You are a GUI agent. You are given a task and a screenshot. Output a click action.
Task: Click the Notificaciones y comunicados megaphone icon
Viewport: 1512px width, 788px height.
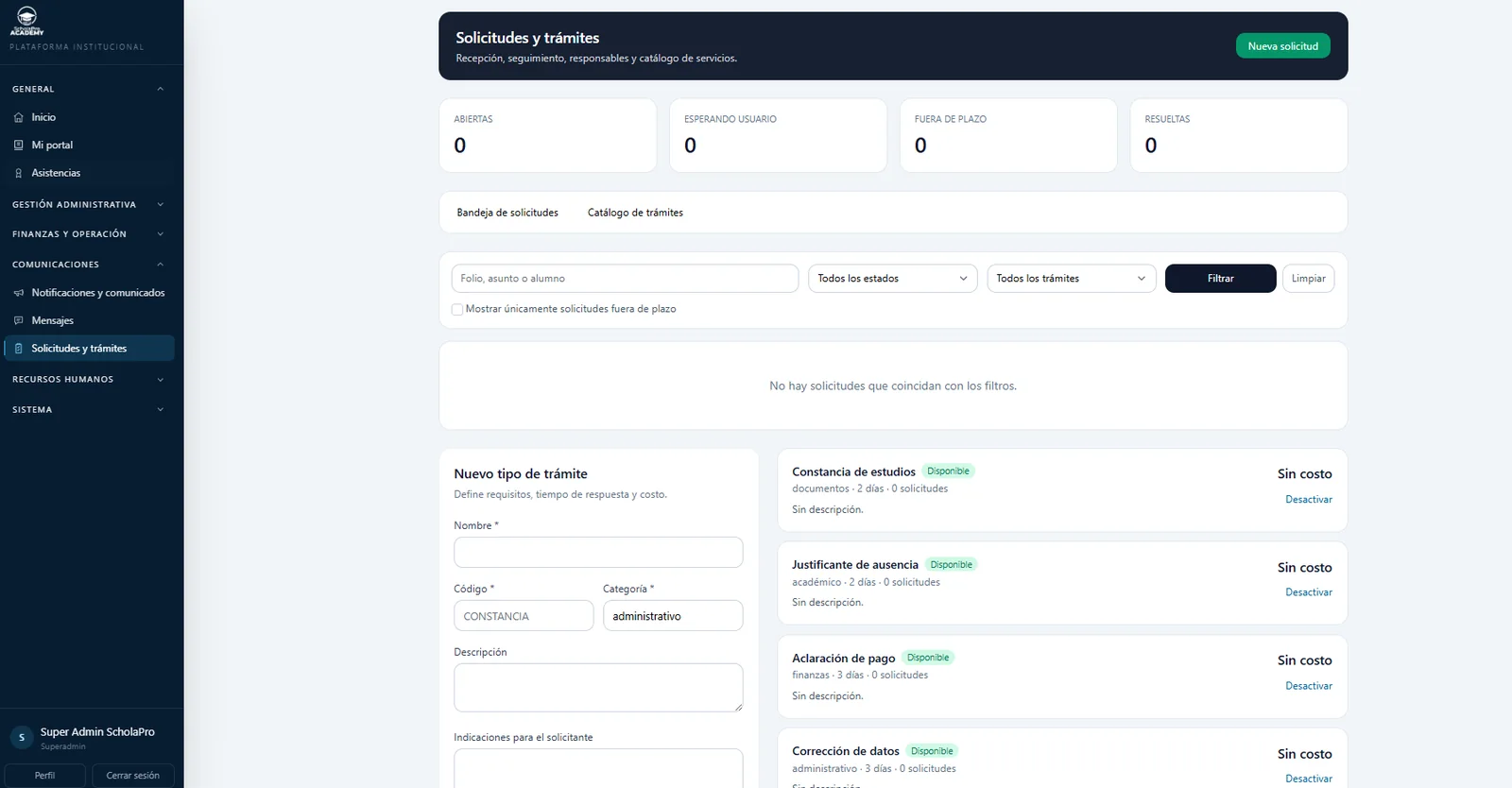18,293
